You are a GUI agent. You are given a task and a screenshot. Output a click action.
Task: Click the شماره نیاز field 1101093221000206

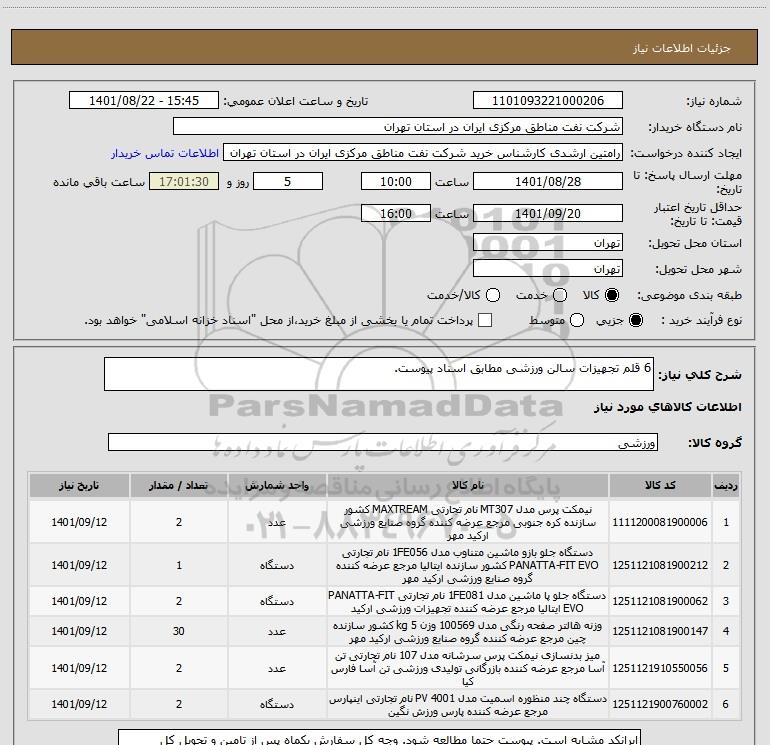click(548, 101)
